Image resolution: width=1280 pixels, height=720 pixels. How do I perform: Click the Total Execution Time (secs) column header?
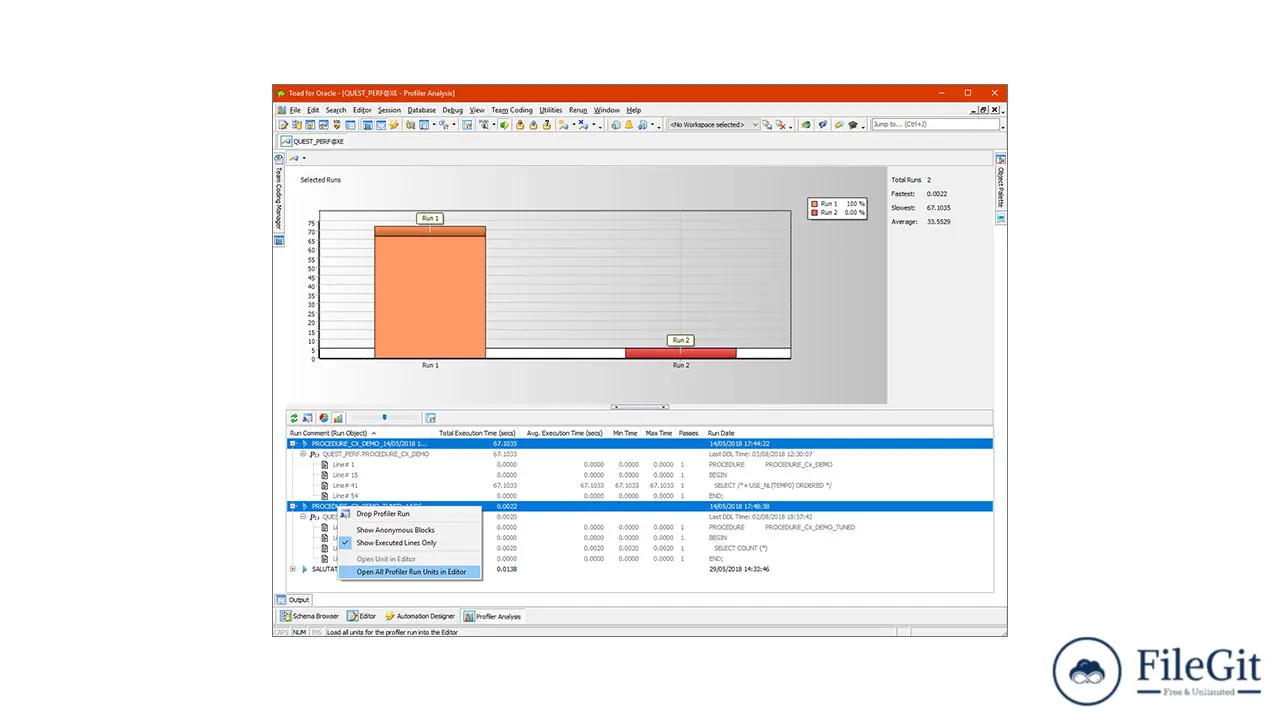pyautogui.click(x=477, y=433)
